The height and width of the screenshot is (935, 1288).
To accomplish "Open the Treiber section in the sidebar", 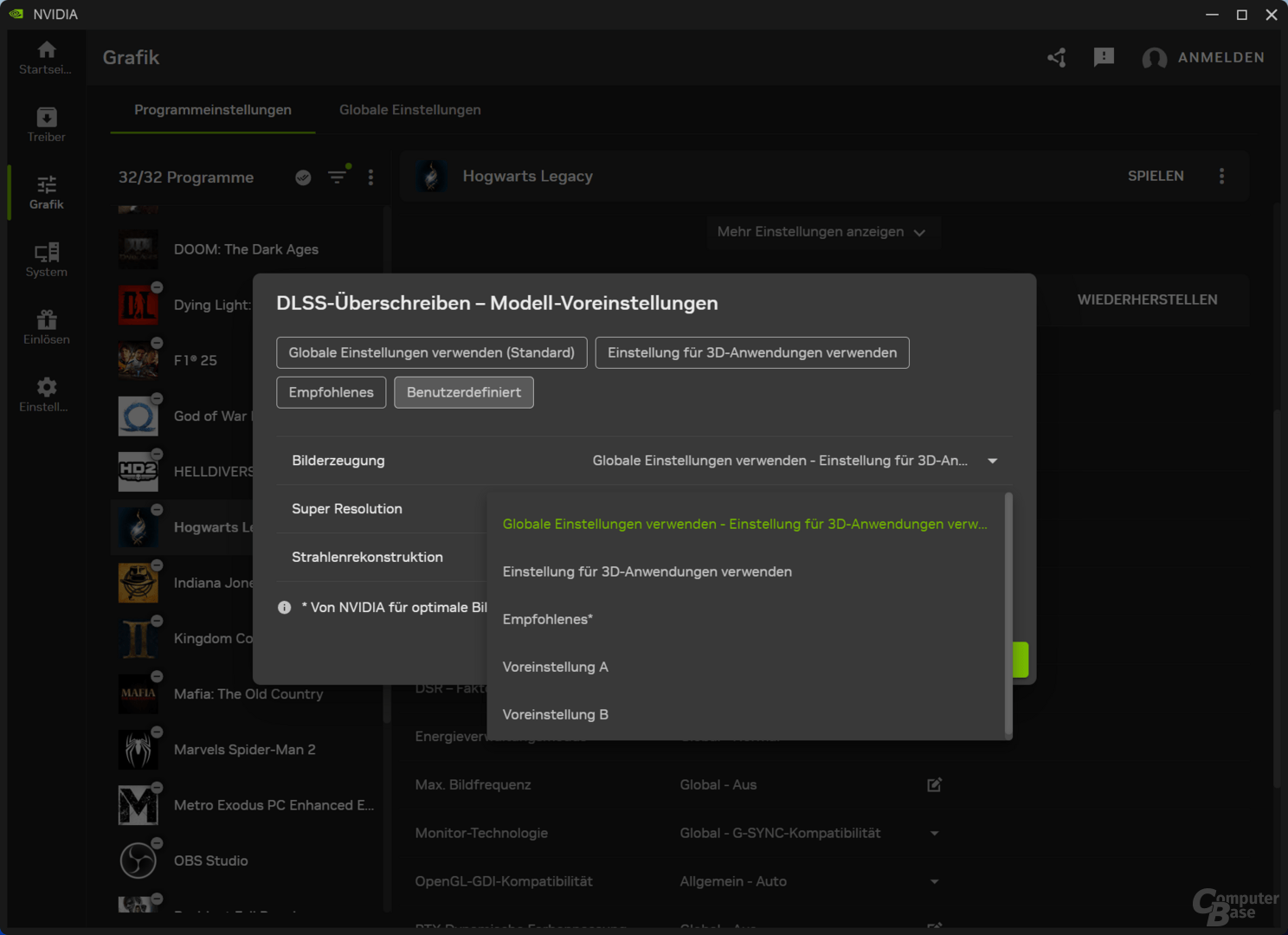I will pyautogui.click(x=46, y=124).
